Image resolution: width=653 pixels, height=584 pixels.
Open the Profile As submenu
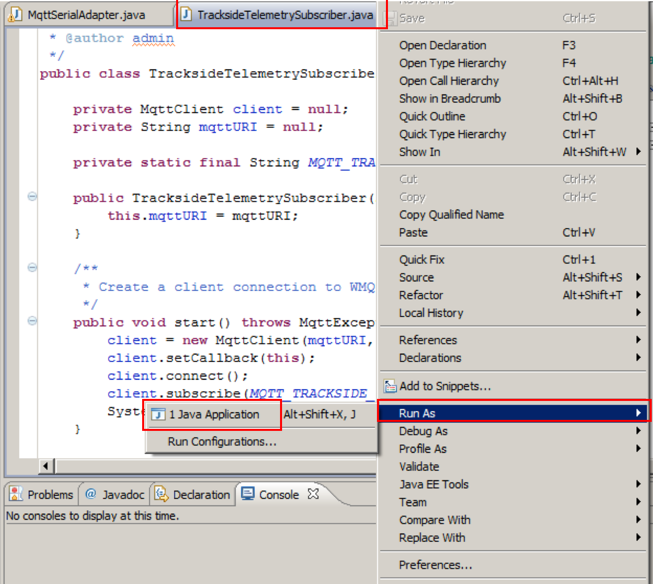pyautogui.click(x=513, y=449)
